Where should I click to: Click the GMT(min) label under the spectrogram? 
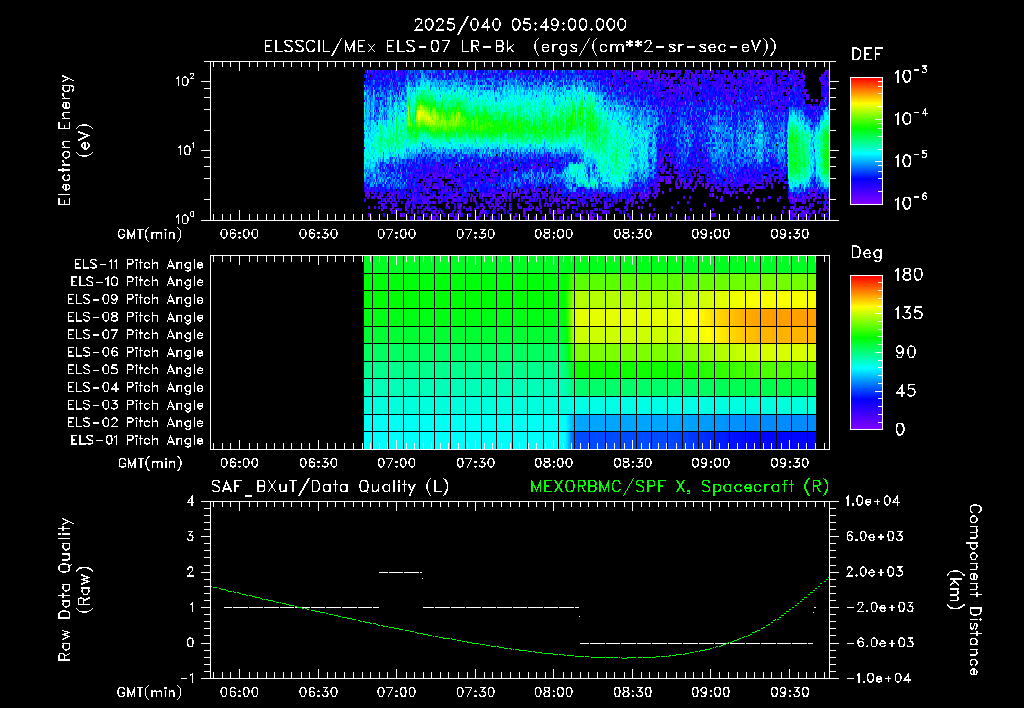point(150,234)
